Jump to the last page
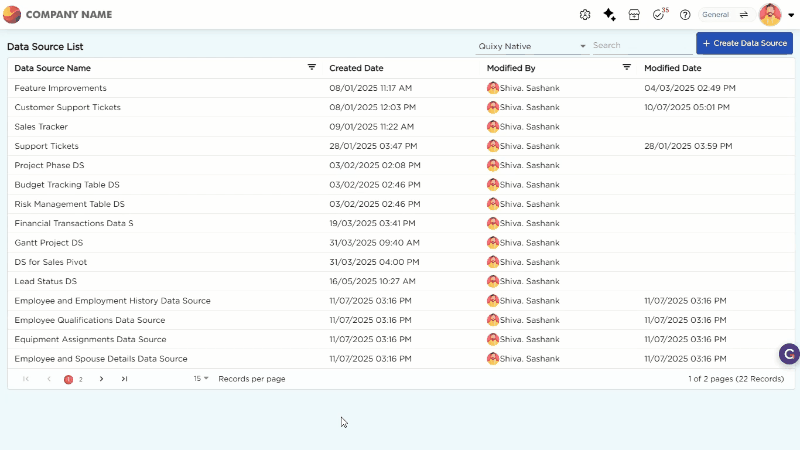The image size is (800, 450). tap(124, 379)
